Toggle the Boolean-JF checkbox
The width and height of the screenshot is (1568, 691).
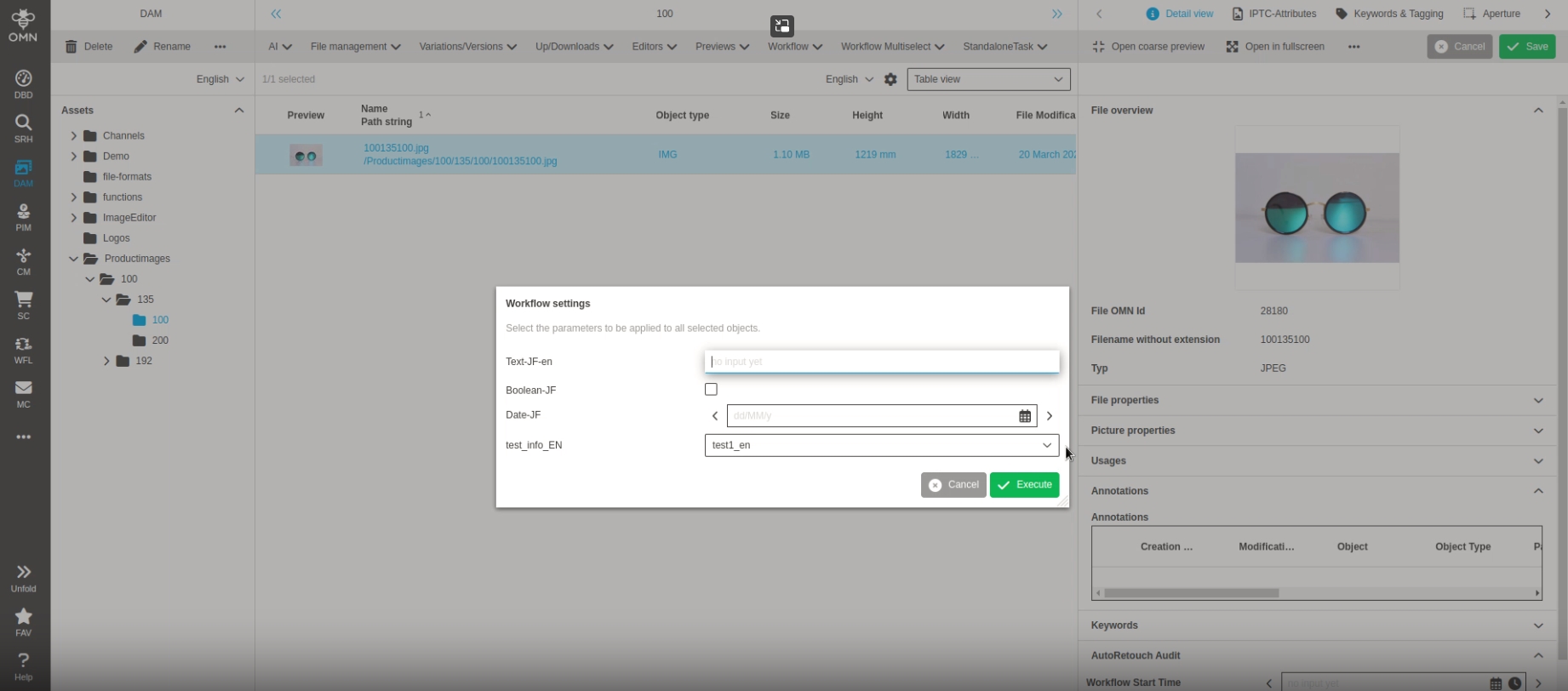711,390
